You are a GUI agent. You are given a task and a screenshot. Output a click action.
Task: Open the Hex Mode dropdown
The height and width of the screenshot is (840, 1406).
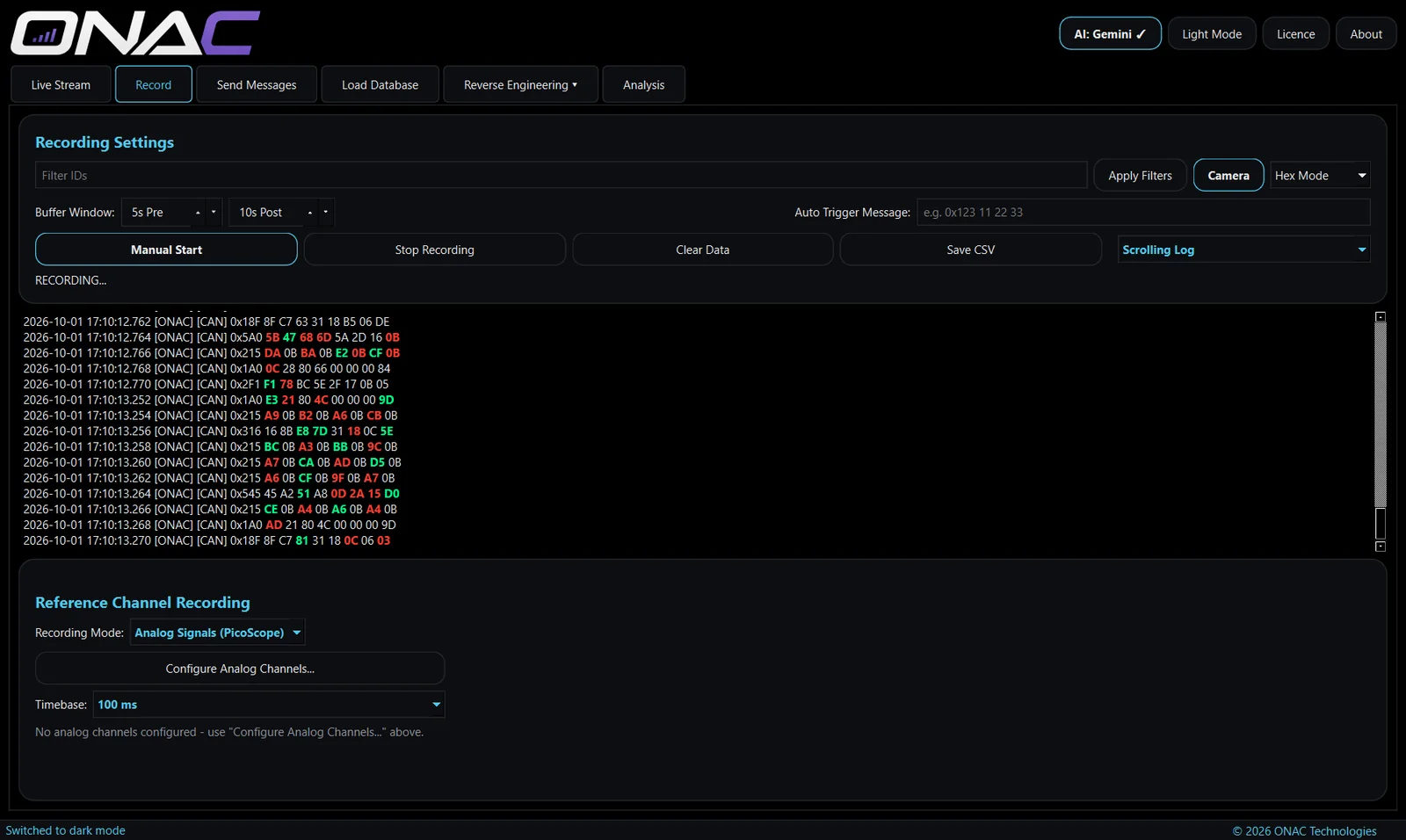pyautogui.click(x=1320, y=176)
